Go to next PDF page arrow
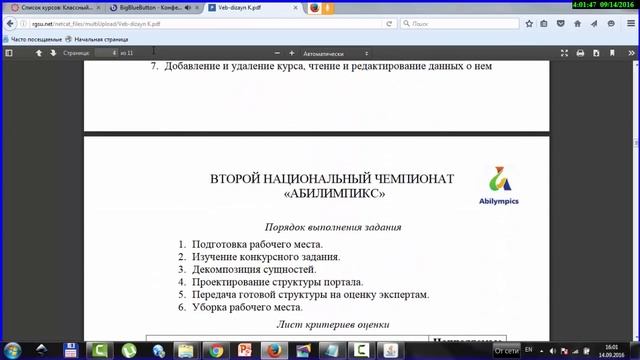Image resolution: width=640 pixels, height=360 pixels. pyautogui.click(x=53, y=53)
